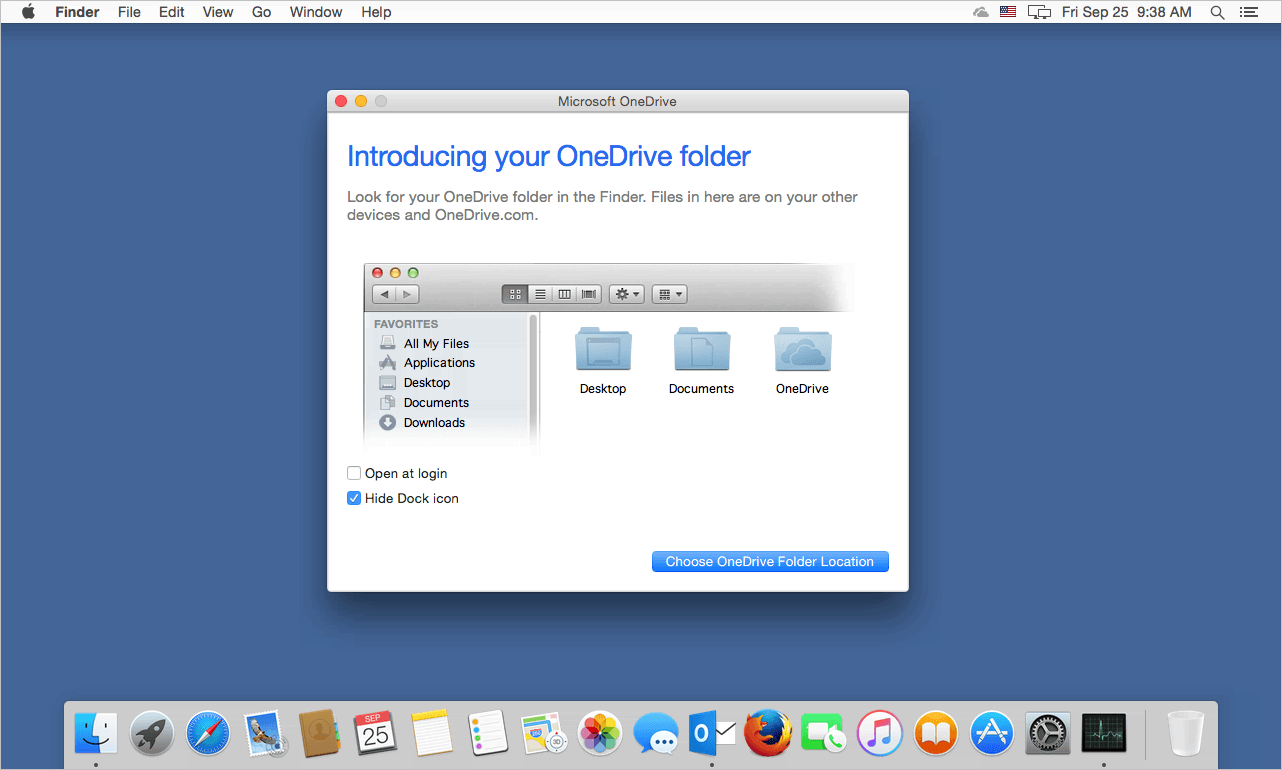Launch Firefox from the Dock
This screenshot has width=1282, height=770.
click(x=768, y=734)
